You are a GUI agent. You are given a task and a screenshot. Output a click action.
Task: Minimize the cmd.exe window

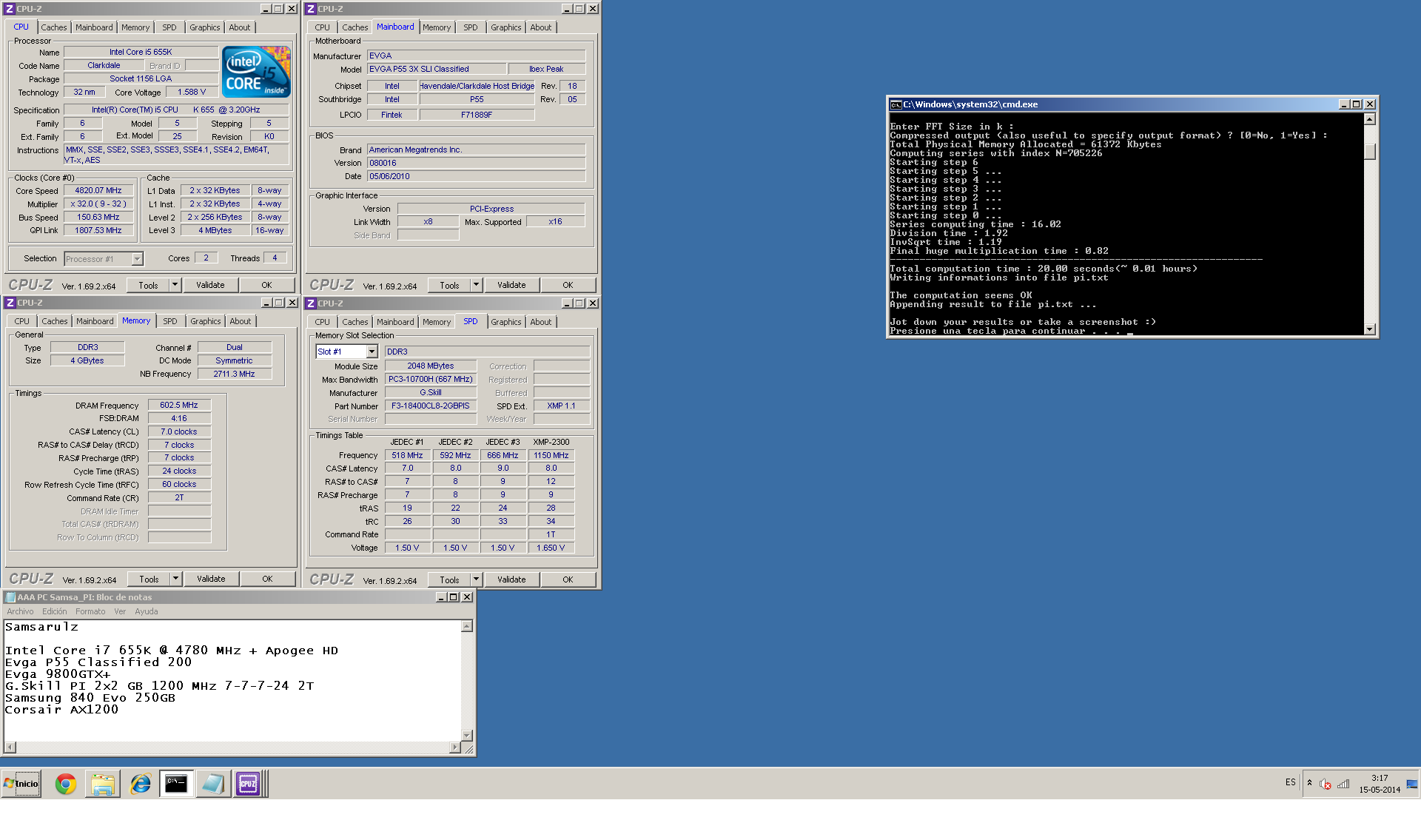click(x=1344, y=104)
